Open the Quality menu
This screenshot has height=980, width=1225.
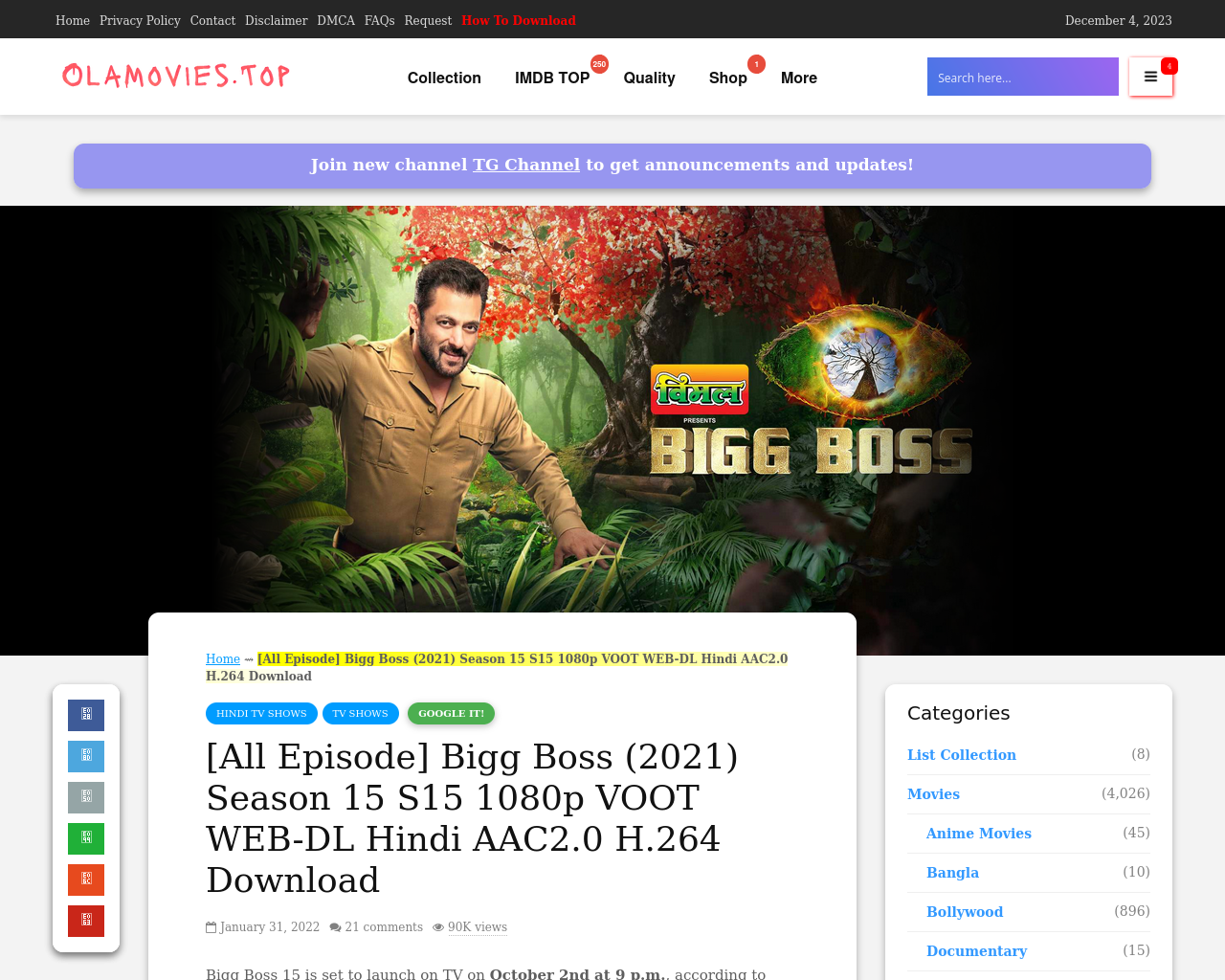(649, 78)
